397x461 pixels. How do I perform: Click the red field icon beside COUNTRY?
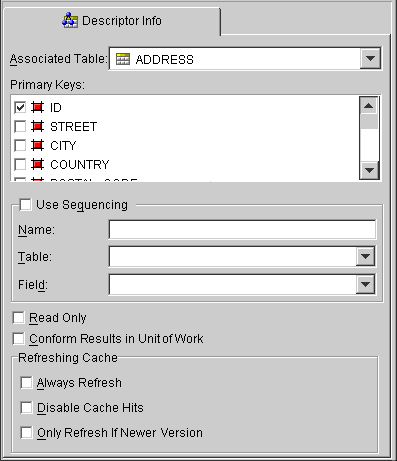(x=37, y=164)
